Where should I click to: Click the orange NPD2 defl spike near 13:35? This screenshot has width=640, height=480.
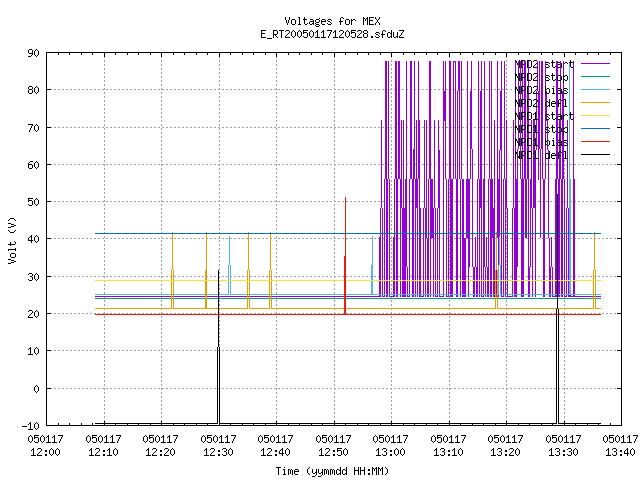pyautogui.click(x=594, y=271)
